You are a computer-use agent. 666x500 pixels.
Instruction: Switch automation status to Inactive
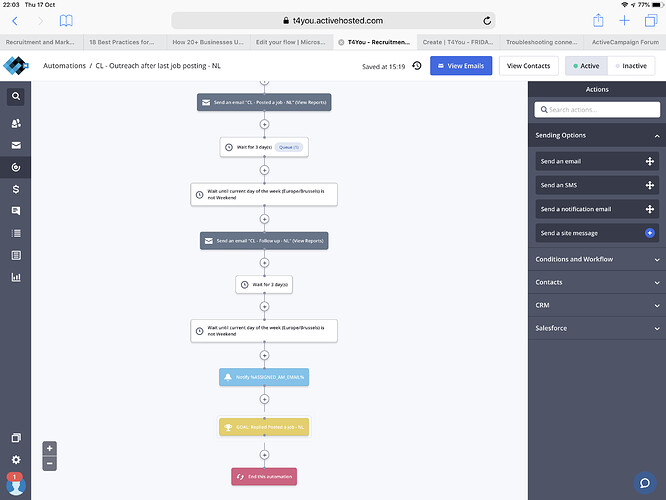coord(630,66)
